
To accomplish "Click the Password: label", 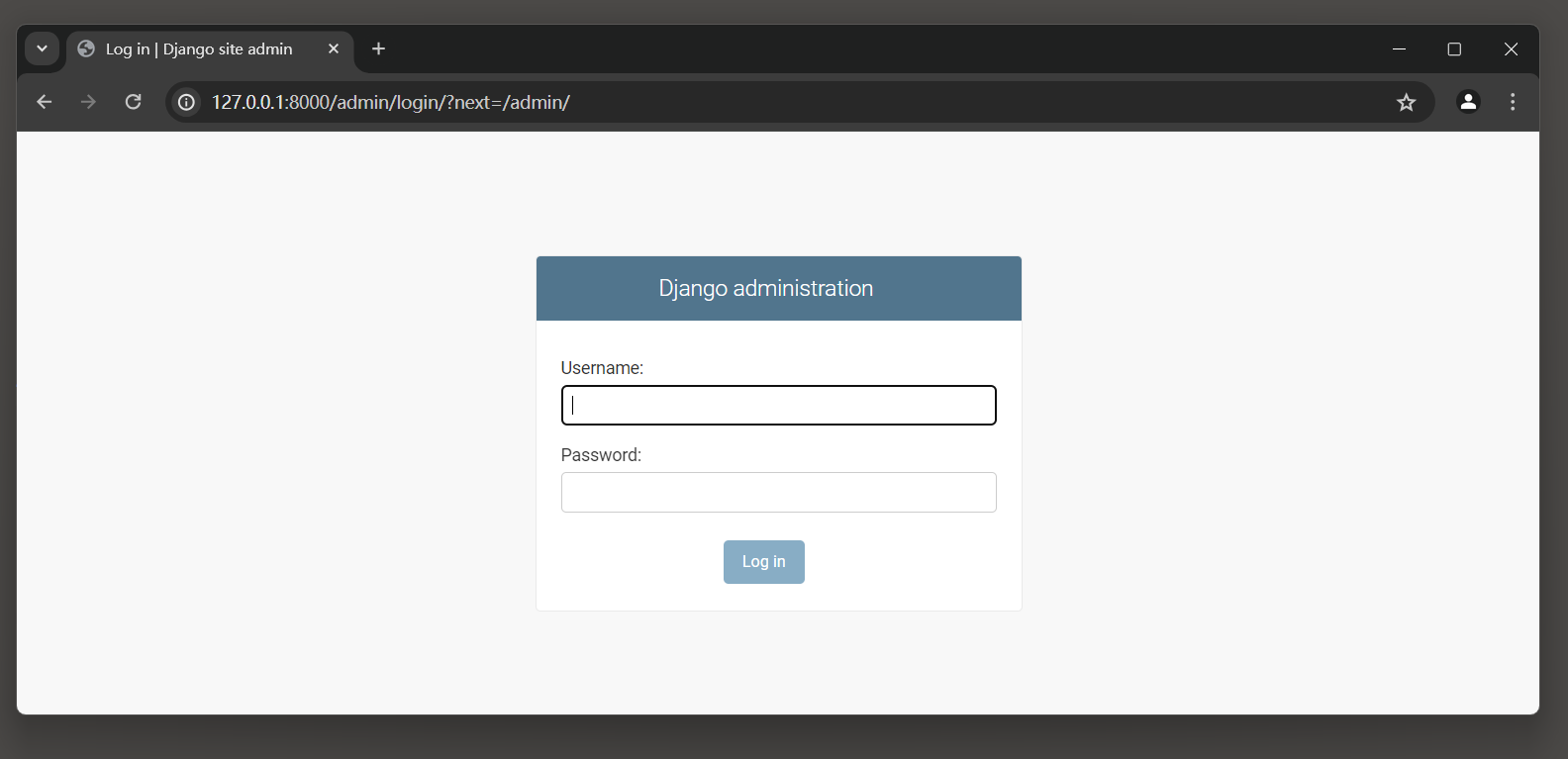I will pos(601,455).
